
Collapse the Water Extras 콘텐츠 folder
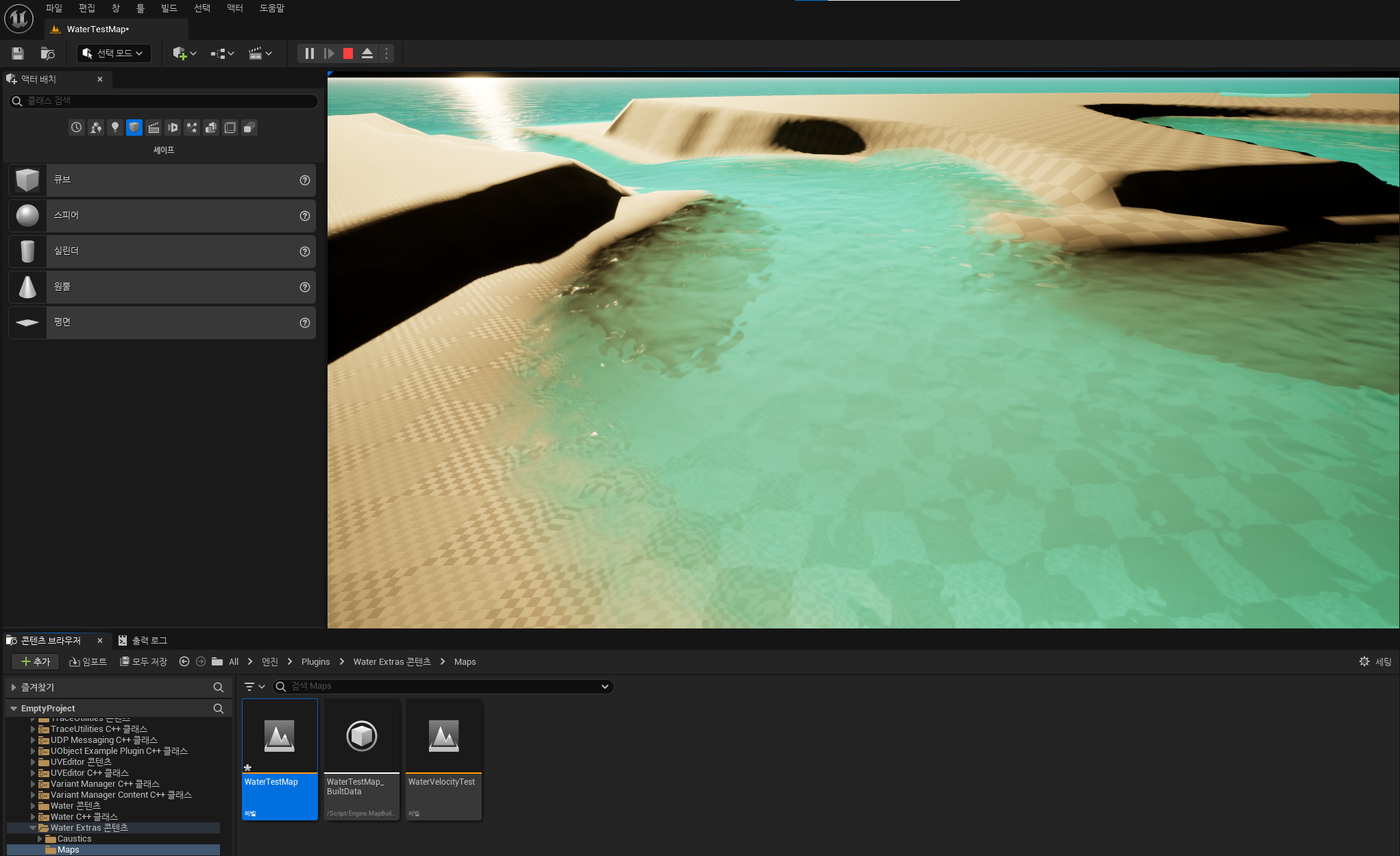pyautogui.click(x=33, y=828)
